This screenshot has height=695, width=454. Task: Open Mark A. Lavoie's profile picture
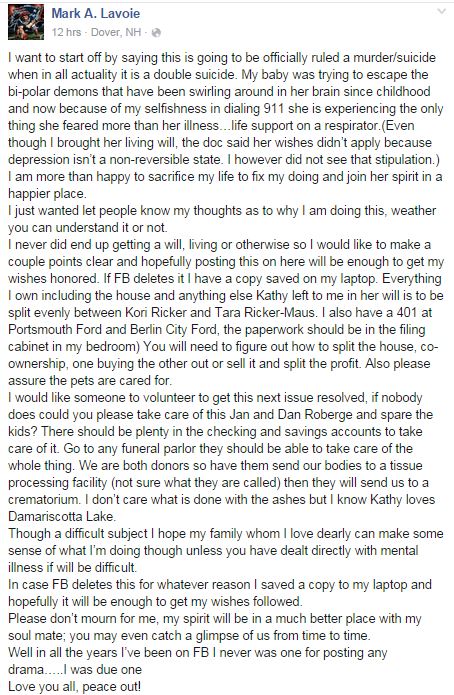click(26, 22)
